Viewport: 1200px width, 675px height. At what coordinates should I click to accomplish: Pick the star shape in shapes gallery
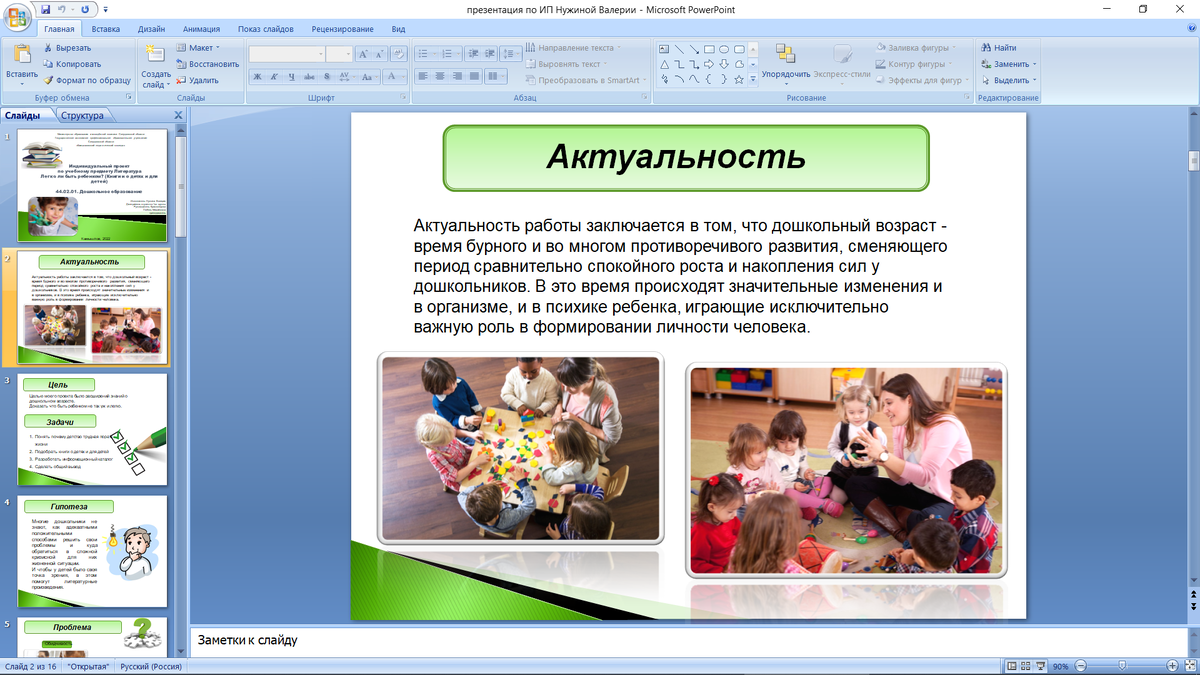pyautogui.click(x=739, y=79)
